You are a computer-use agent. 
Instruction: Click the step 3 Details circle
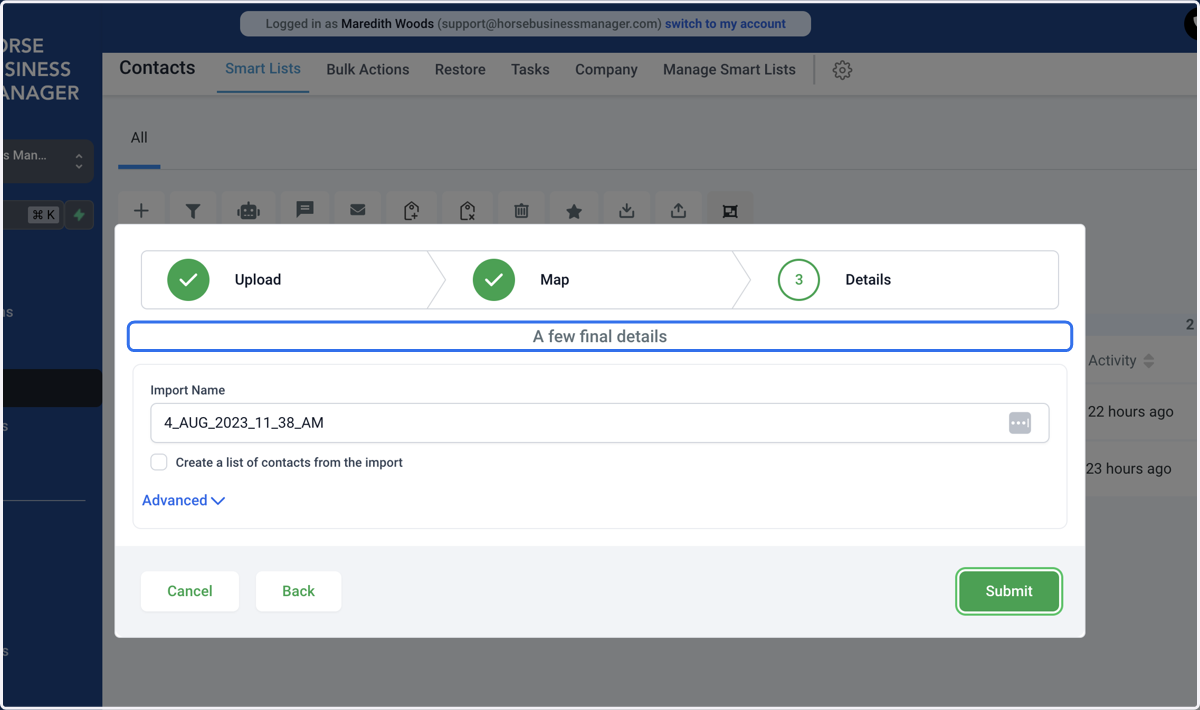(798, 280)
